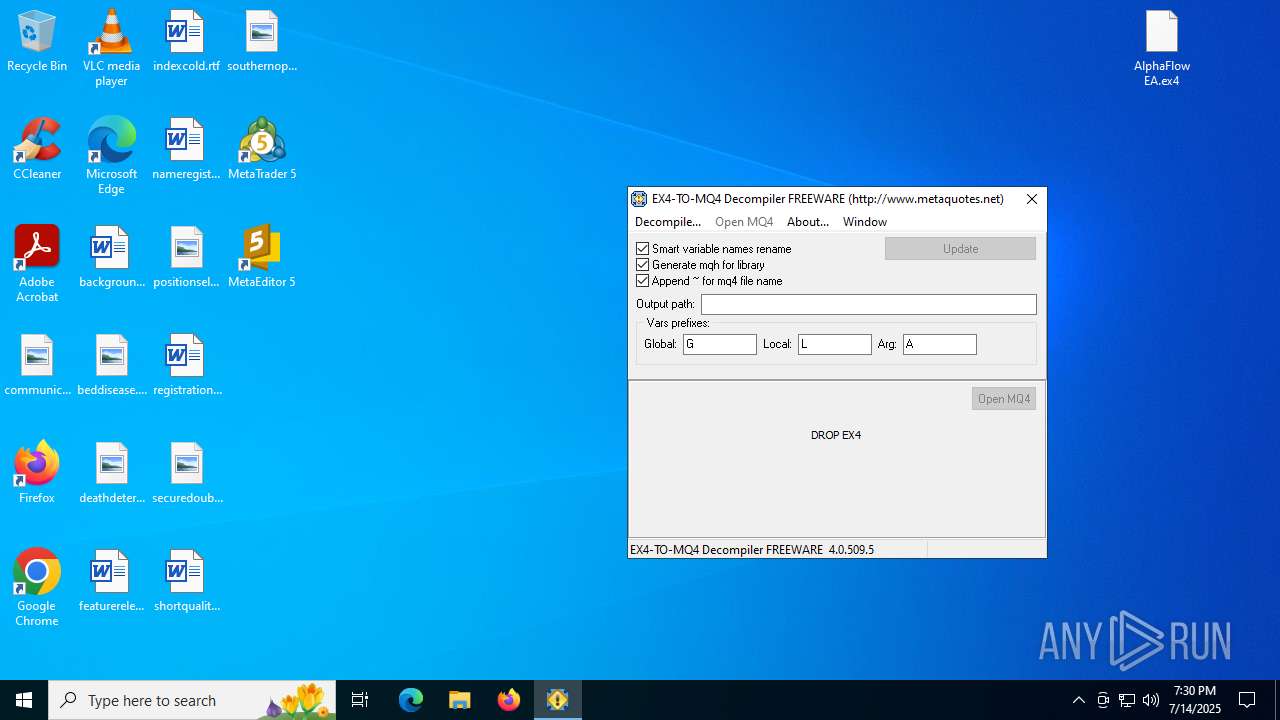Select CCleaner desktop shortcut

(37, 150)
